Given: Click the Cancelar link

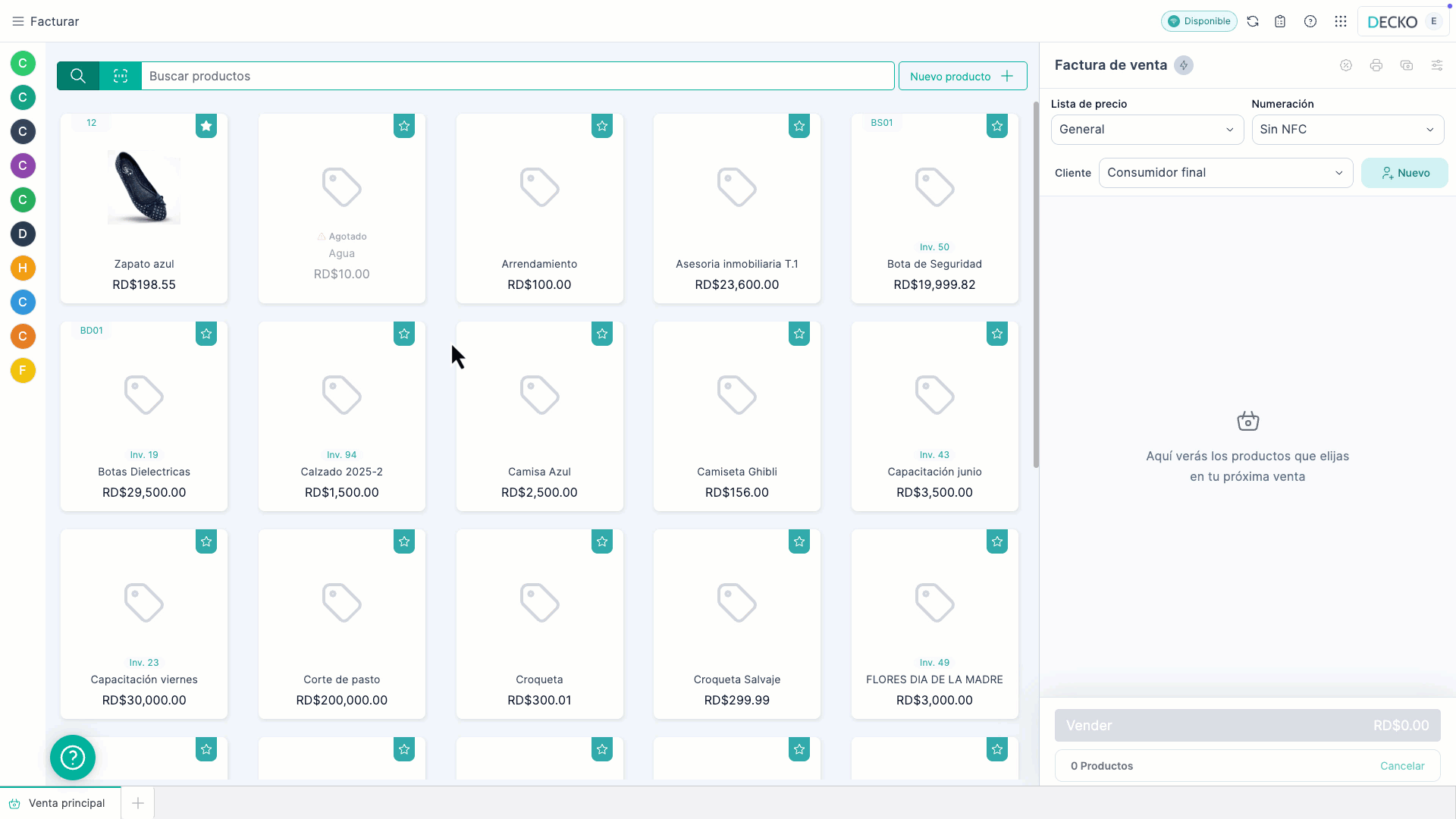Looking at the screenshot, I should click(x=1402, y=766).
